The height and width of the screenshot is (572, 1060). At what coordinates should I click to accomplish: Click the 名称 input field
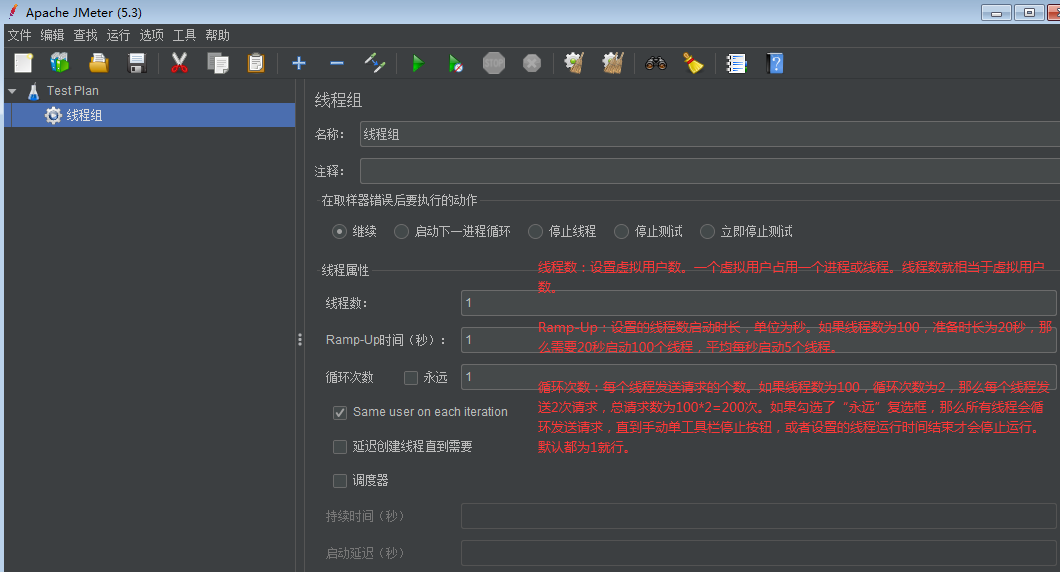pos(710,134)
